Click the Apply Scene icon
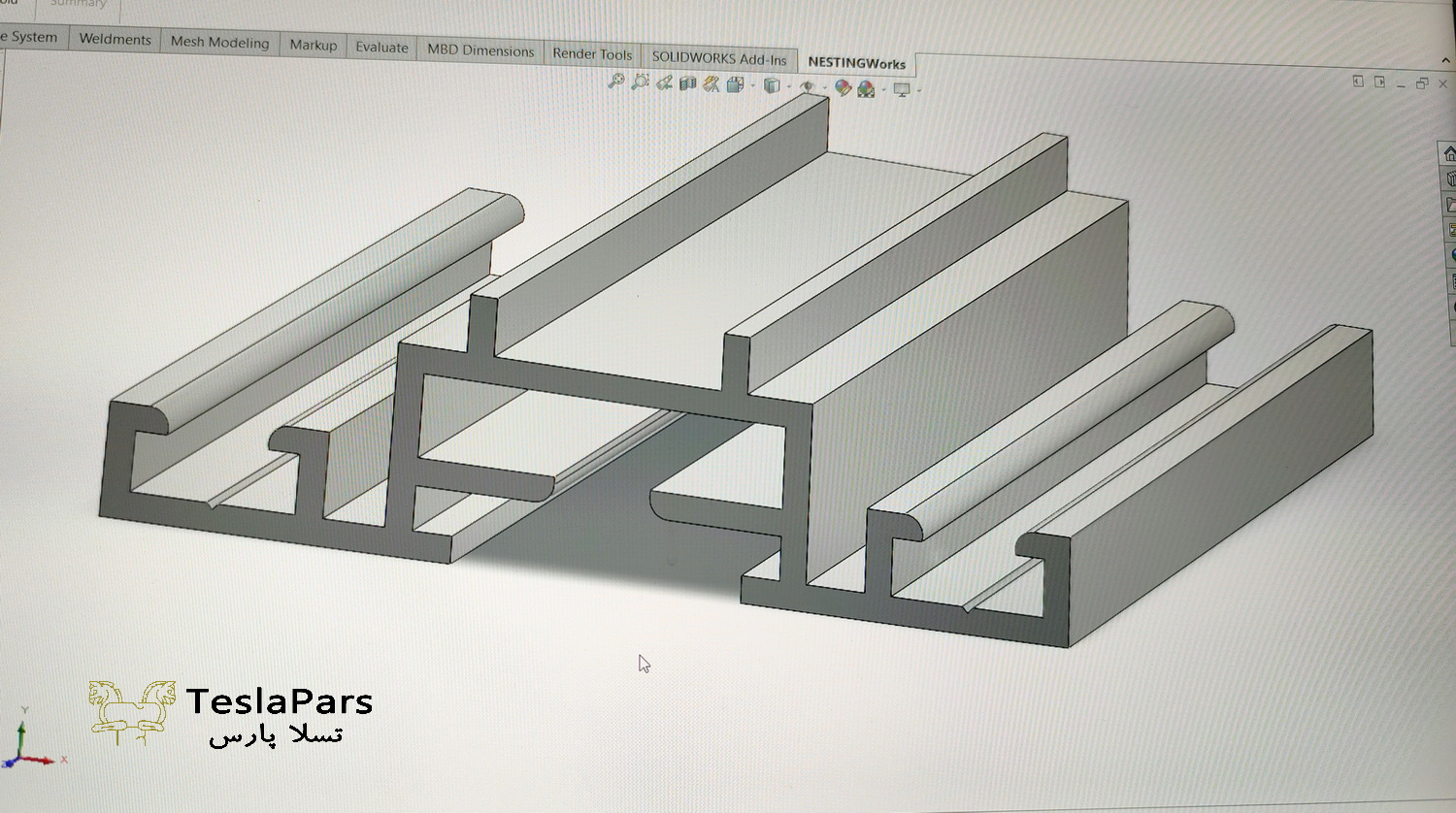The image size is (1456, 813). (866, 89)
